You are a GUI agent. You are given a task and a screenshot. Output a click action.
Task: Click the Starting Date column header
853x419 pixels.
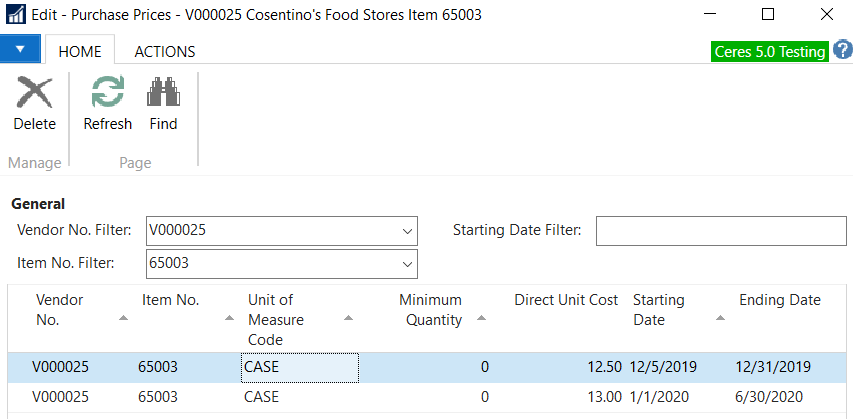pos(659,309)
